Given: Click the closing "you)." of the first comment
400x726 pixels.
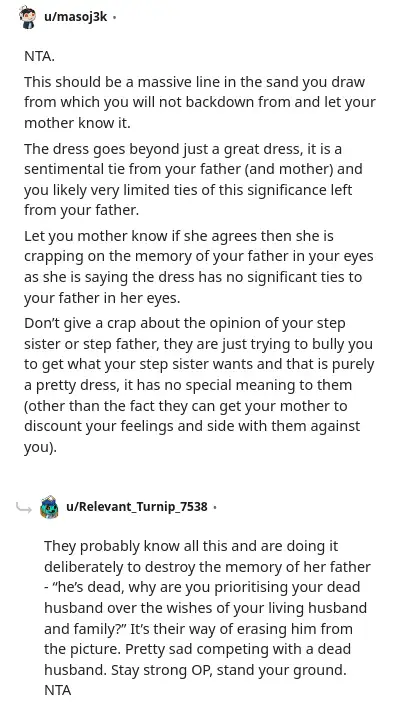Looking at the screenshot, I should (x=40, y=447).
